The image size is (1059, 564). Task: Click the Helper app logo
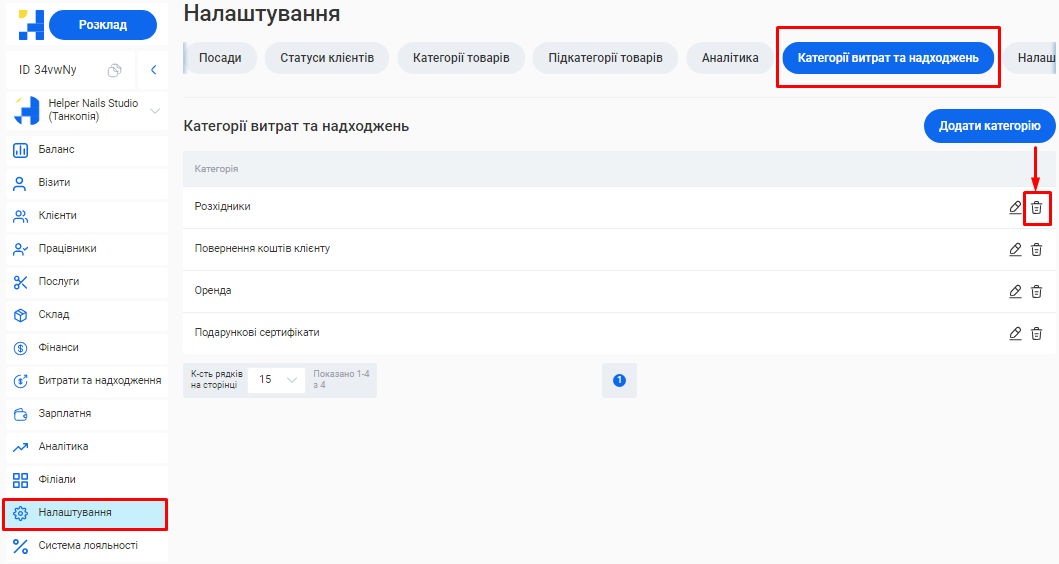tap(30, 25)
